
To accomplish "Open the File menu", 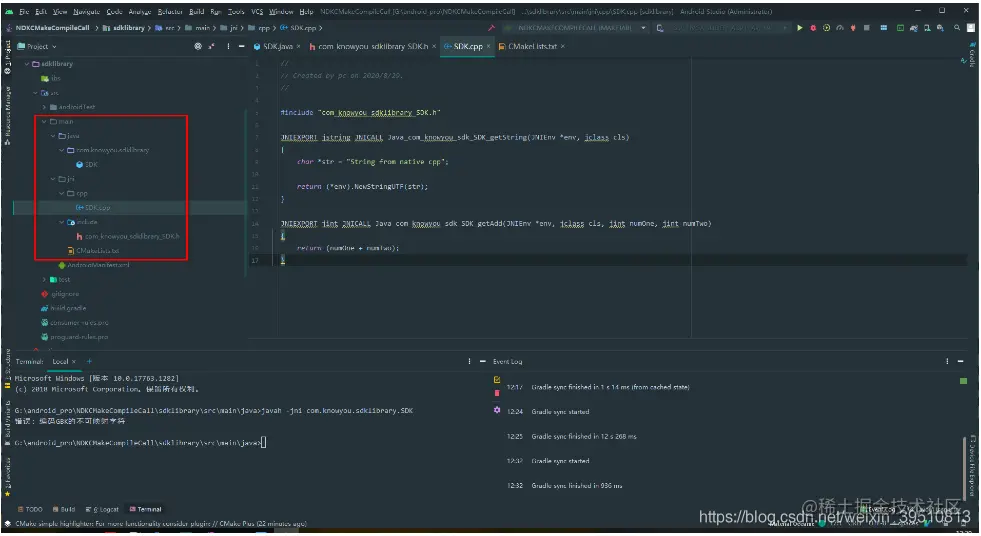I will (24, 11).
